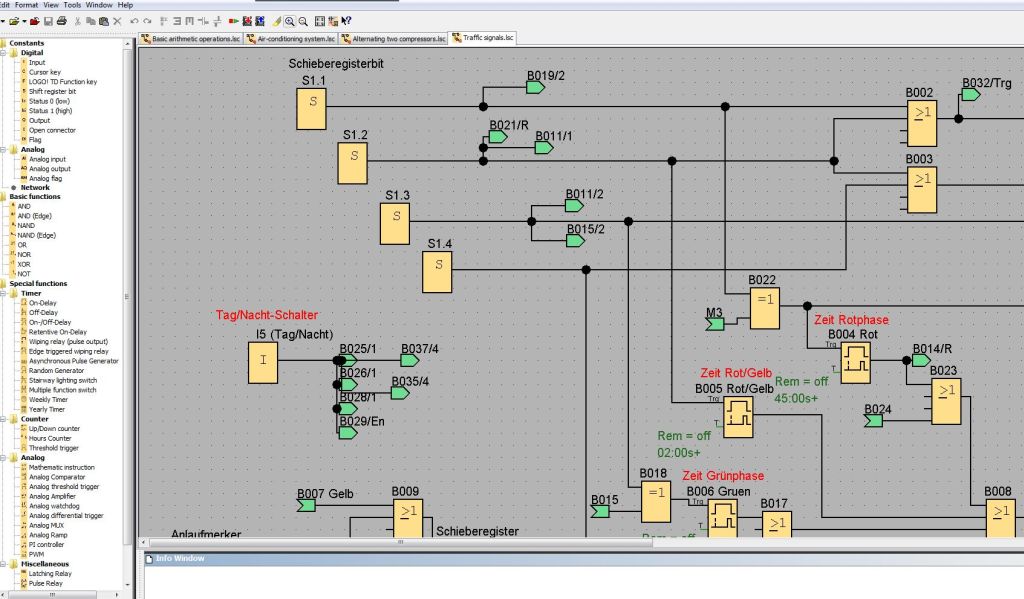Click the Cut scissors icon
The width and height of the screenshot is (1024, 599).
point(78,22)
